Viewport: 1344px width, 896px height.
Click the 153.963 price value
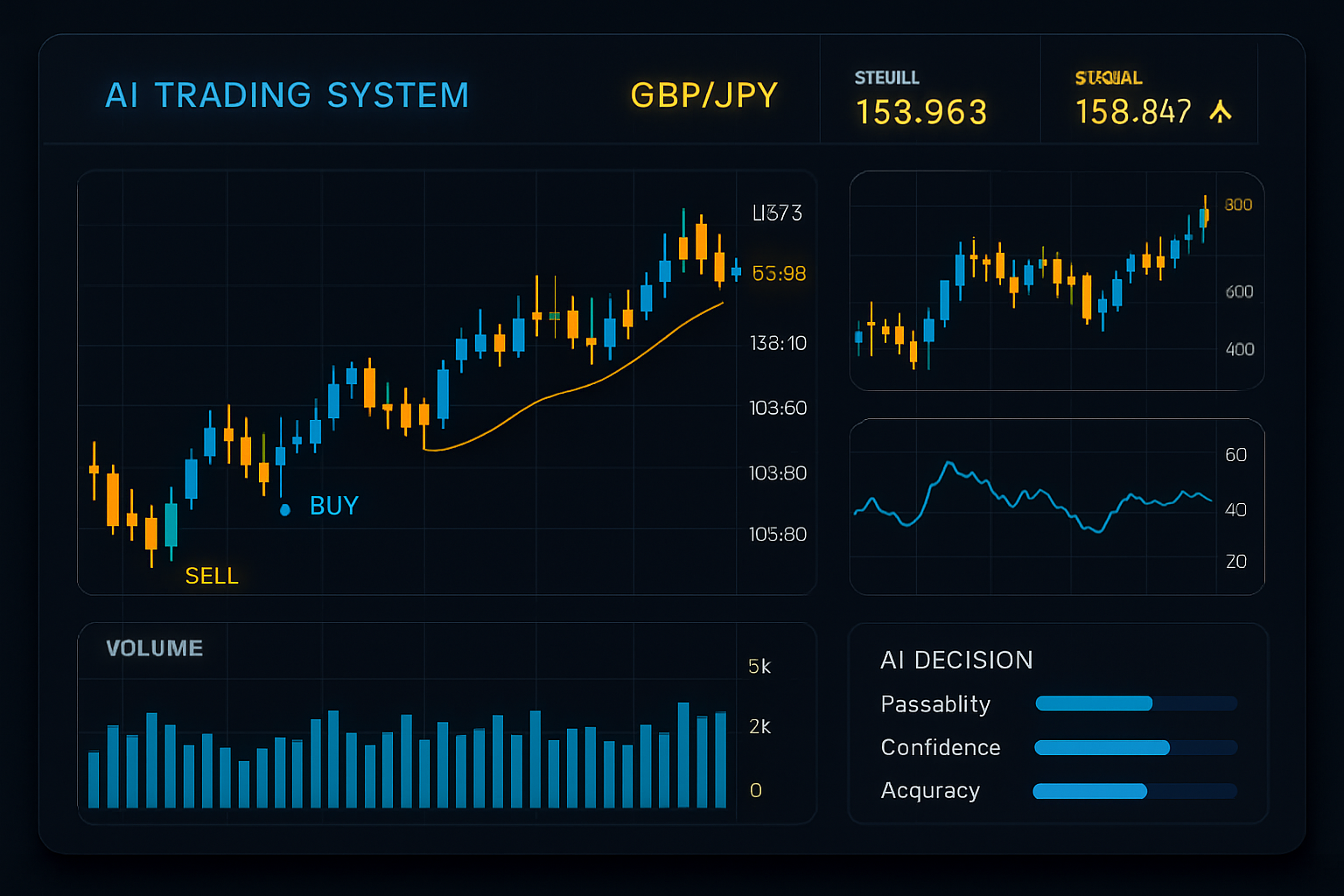coord(921,112)
